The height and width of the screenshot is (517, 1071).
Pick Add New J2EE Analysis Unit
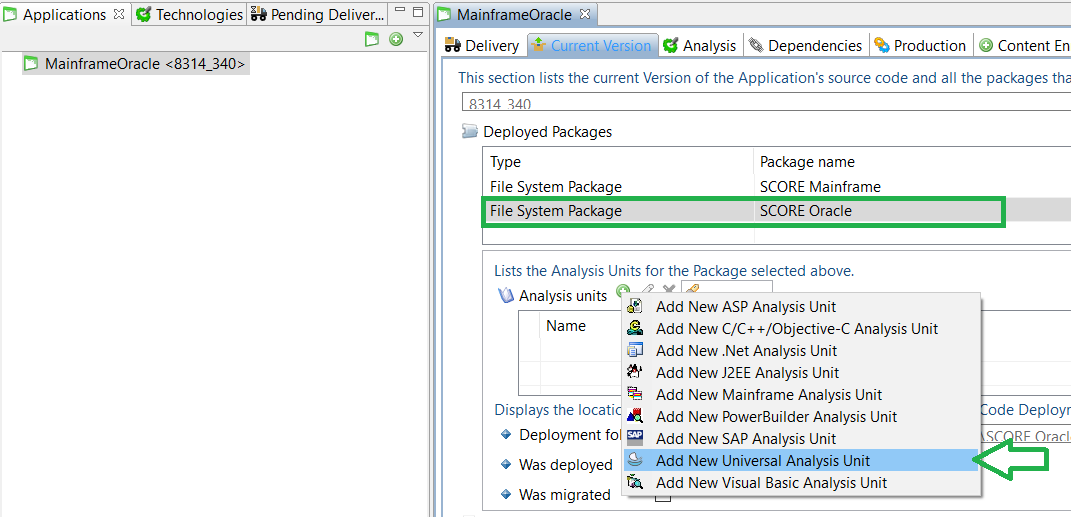747,373
